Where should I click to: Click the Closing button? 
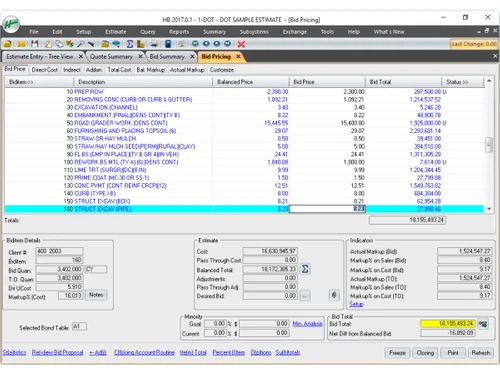(x=425, y=353)
